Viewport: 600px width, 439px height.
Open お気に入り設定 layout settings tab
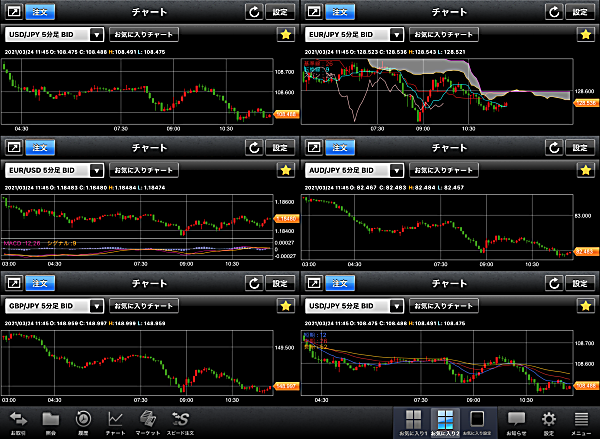click(x=478, y=423)
